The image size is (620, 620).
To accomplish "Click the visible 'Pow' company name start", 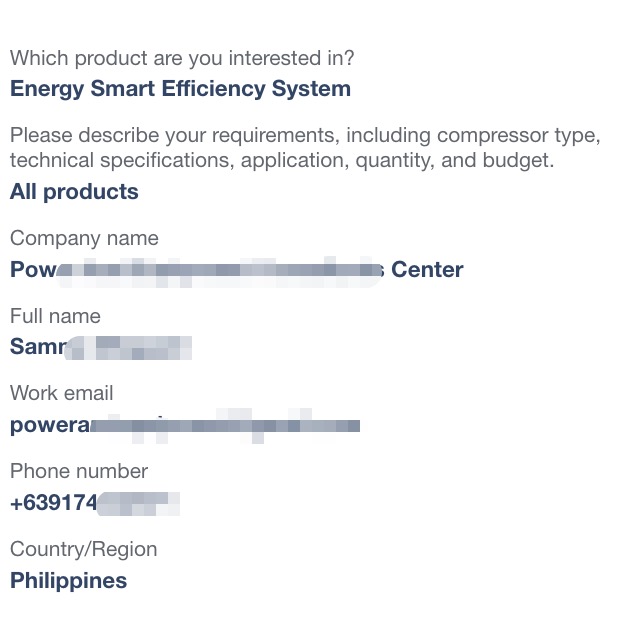I will [x=33, y=270].
